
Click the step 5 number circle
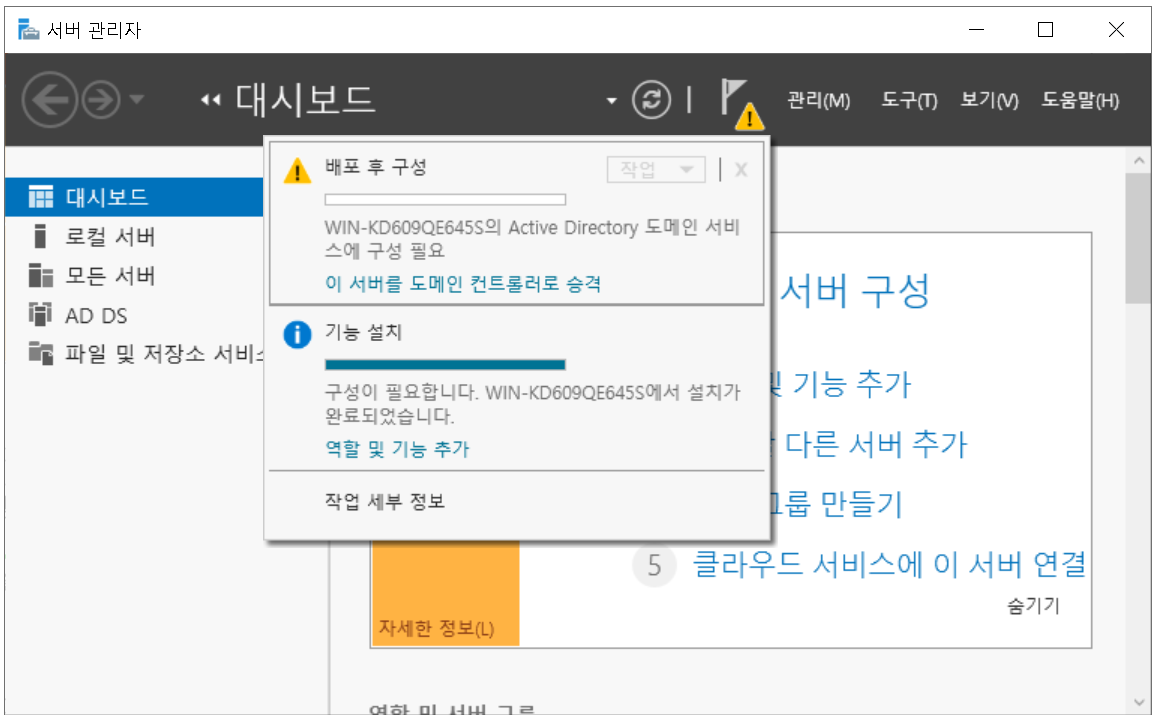pyautogui.click(x=654, y=566)
